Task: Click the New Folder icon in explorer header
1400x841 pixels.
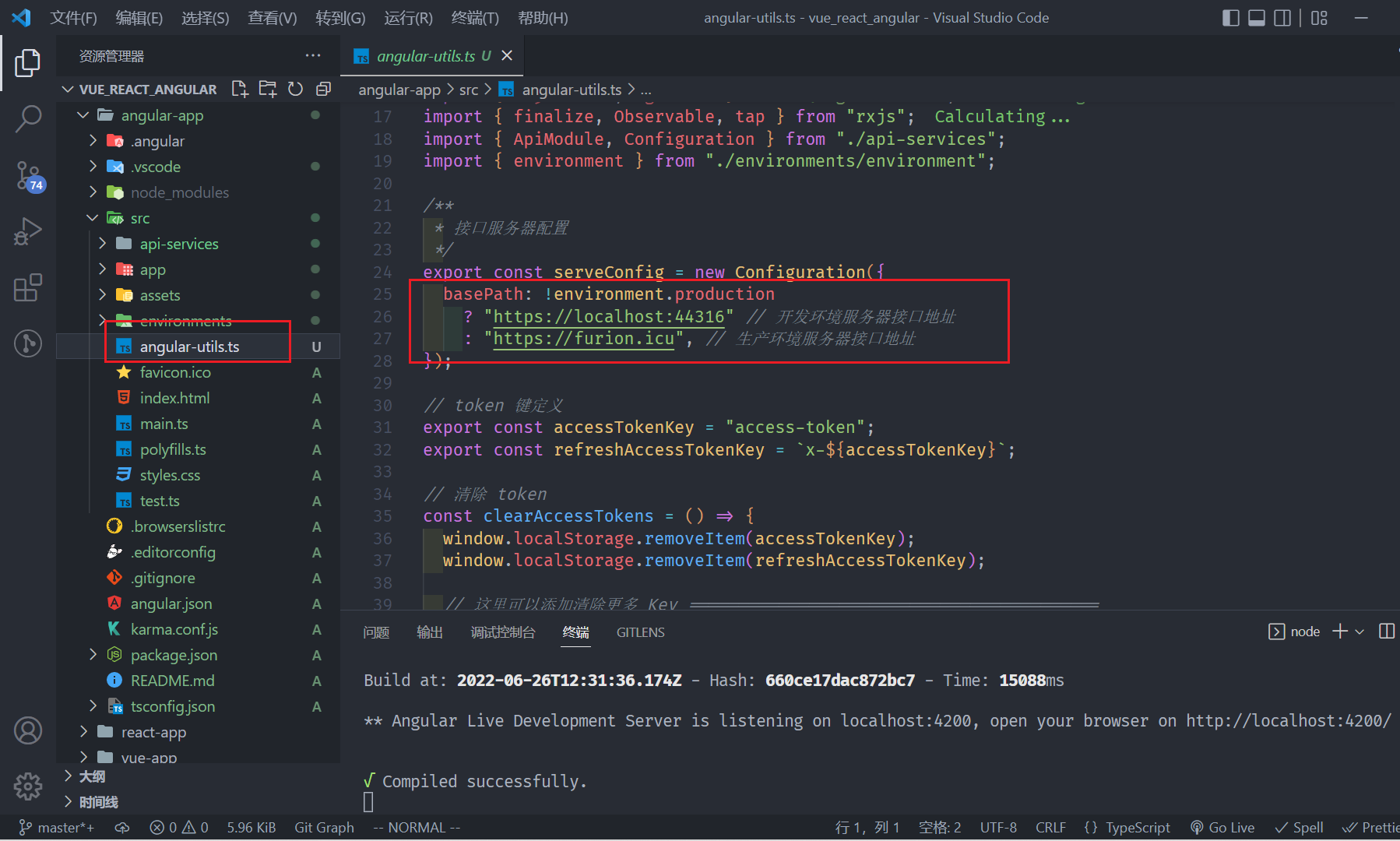Action: tap(268, 90)
